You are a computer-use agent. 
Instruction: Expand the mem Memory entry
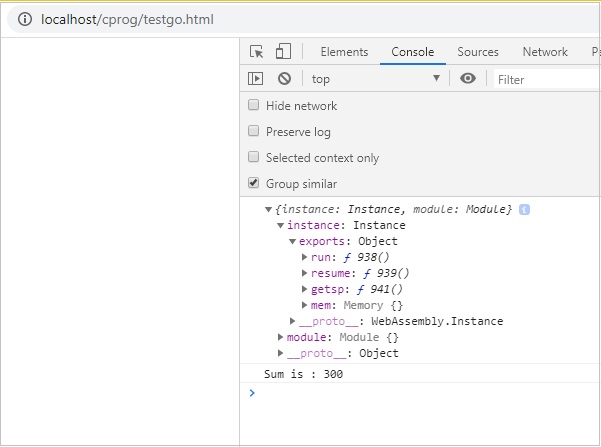coord(304,305)
